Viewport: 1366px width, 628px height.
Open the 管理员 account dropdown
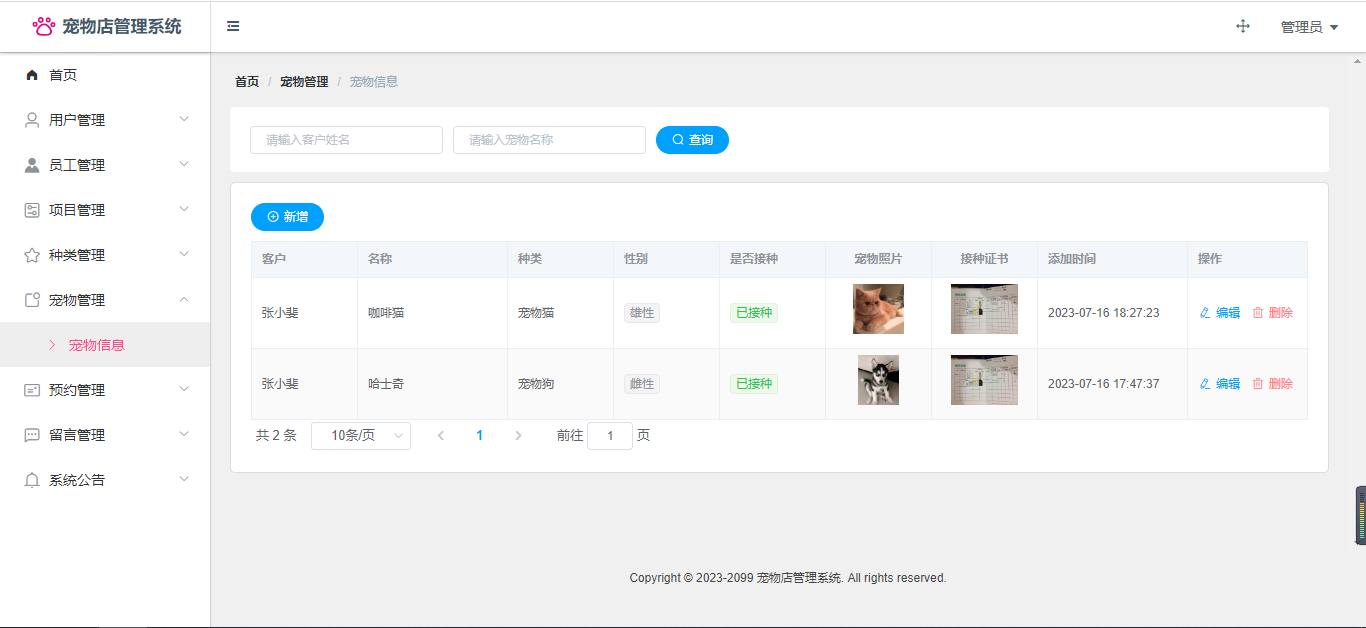(1309, 27)
